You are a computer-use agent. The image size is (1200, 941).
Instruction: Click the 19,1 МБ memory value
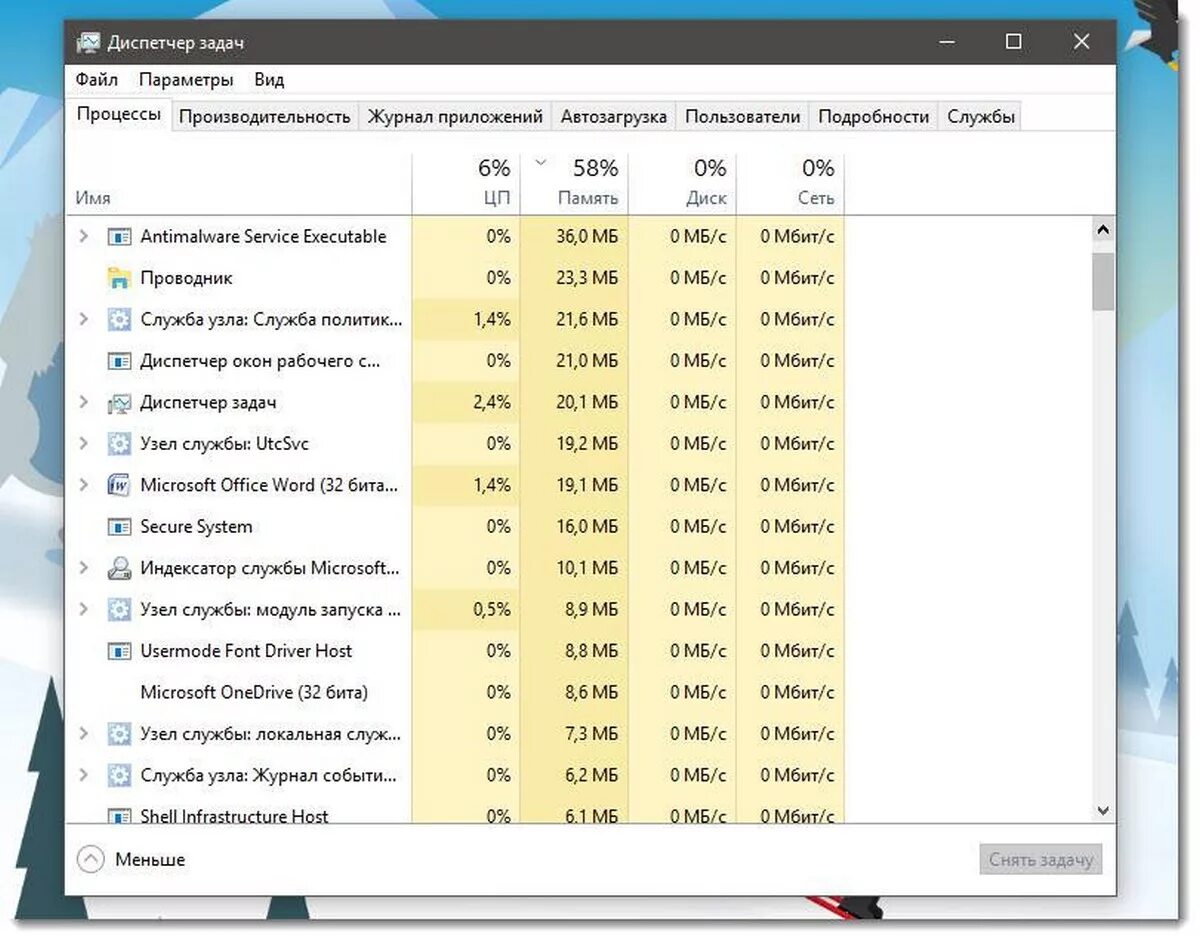pyautogui.click(x=587, y=485)
